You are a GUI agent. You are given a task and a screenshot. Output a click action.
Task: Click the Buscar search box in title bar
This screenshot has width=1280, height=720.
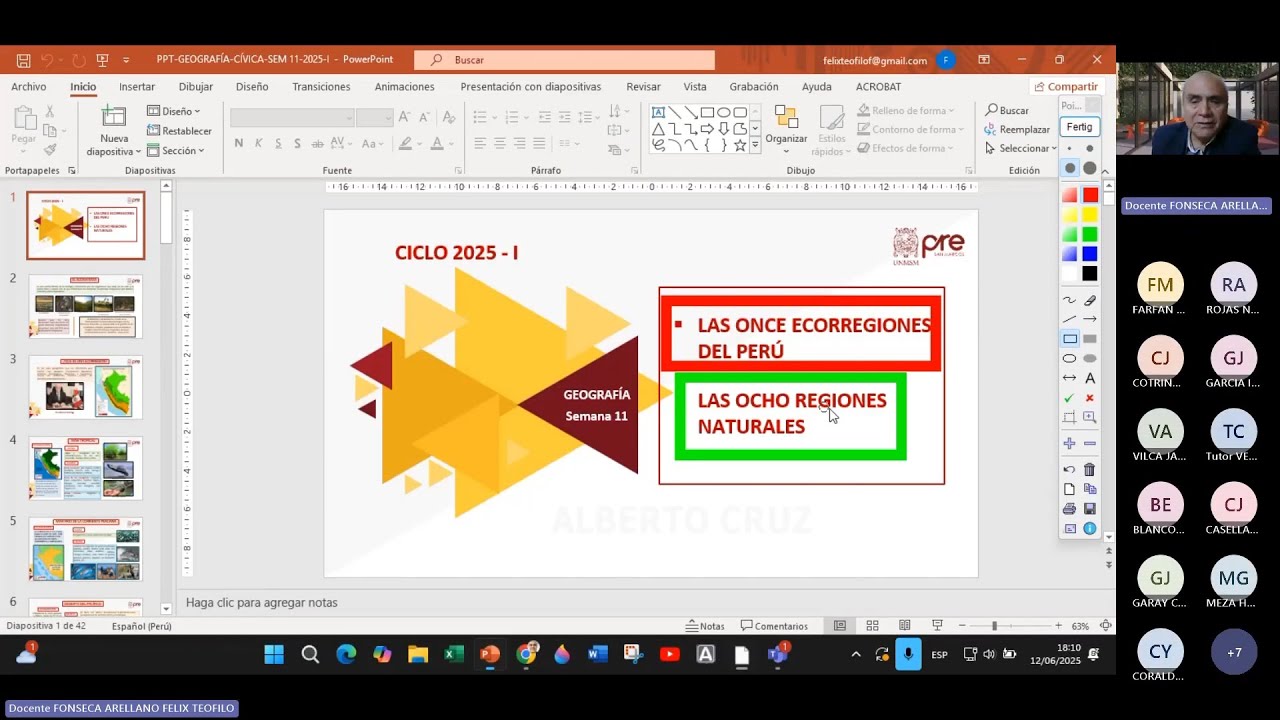tap(564, 60)
